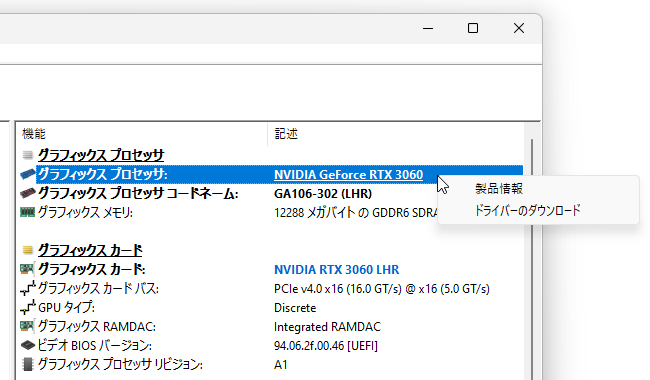The width and height of the screenshot is (650, 380).
Task: Click the bus icon beside グラフィックス カード バス
Action: (x=28, y=288)
